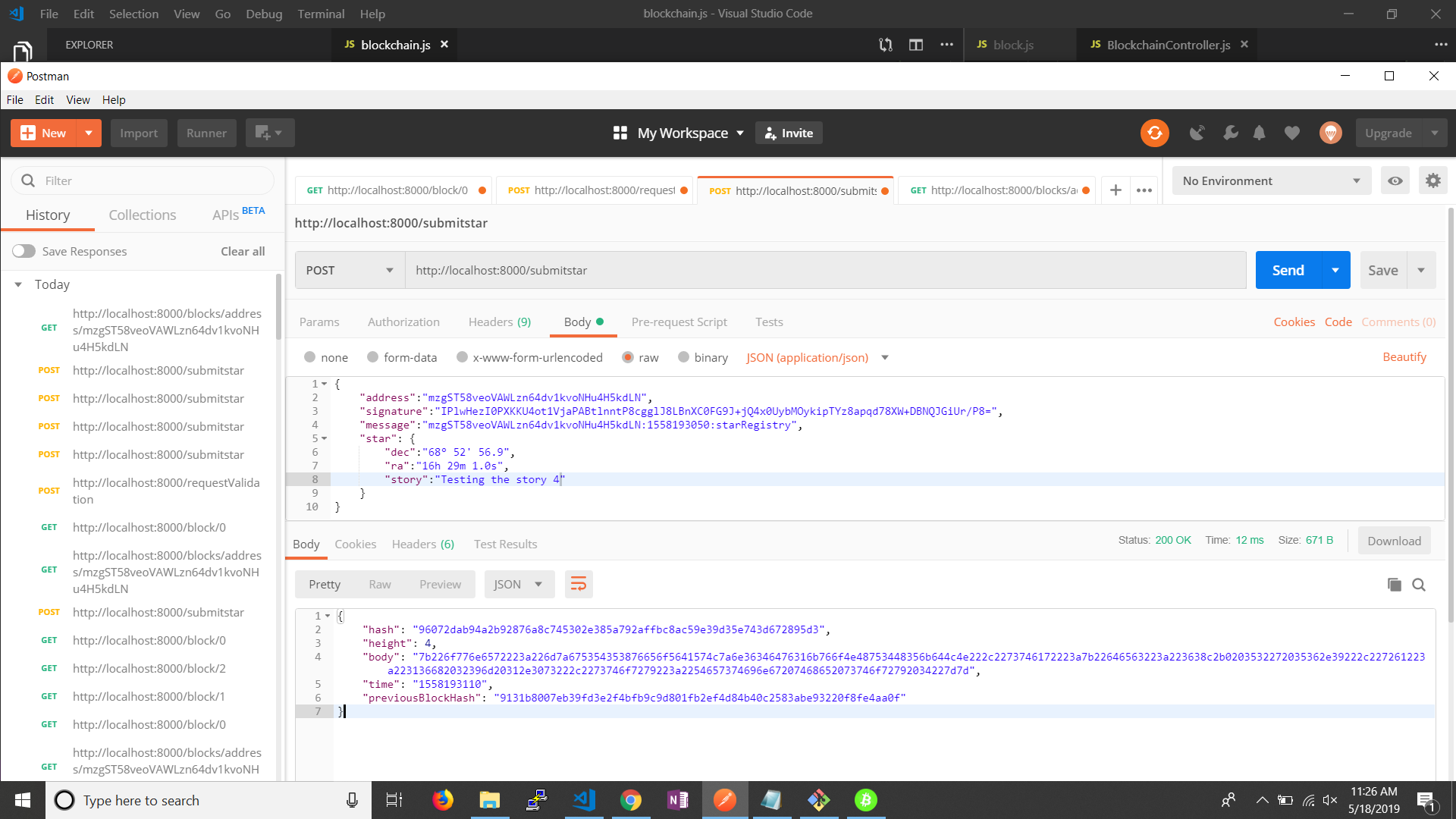The width and height of the screenshot is (1456, 819).
Task: Open the POST method dropdown
Action: (350, 270)
